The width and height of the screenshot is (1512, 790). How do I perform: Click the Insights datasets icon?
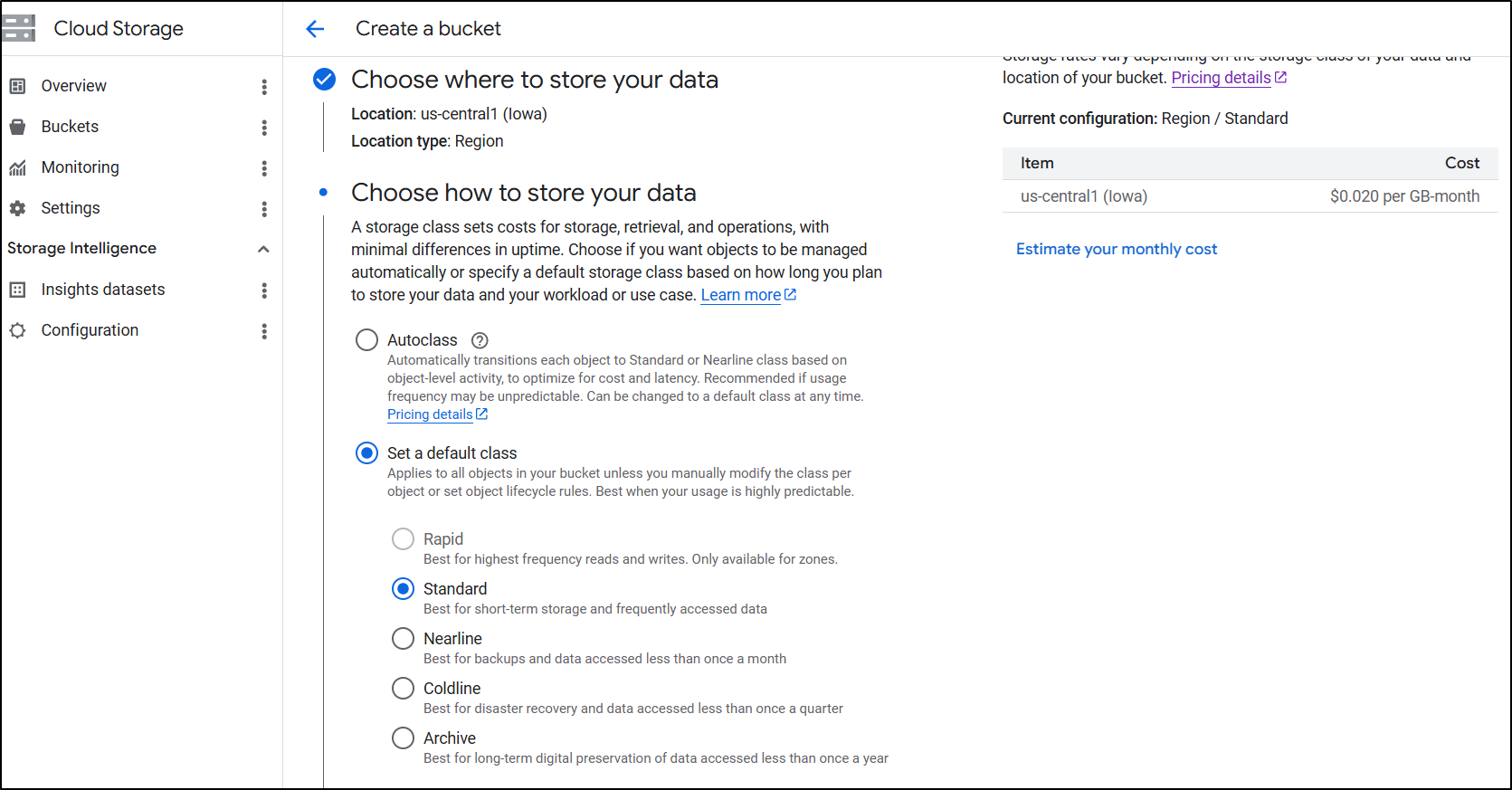click(17, 290)
